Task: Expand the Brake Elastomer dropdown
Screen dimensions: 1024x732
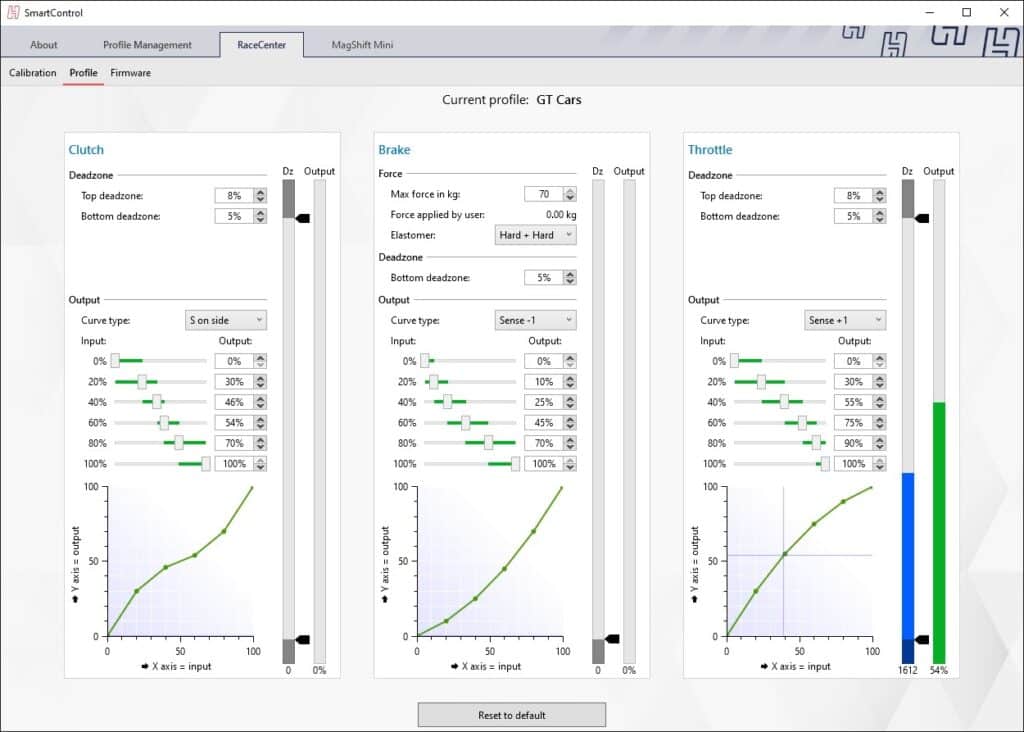Action: (536, 235)
